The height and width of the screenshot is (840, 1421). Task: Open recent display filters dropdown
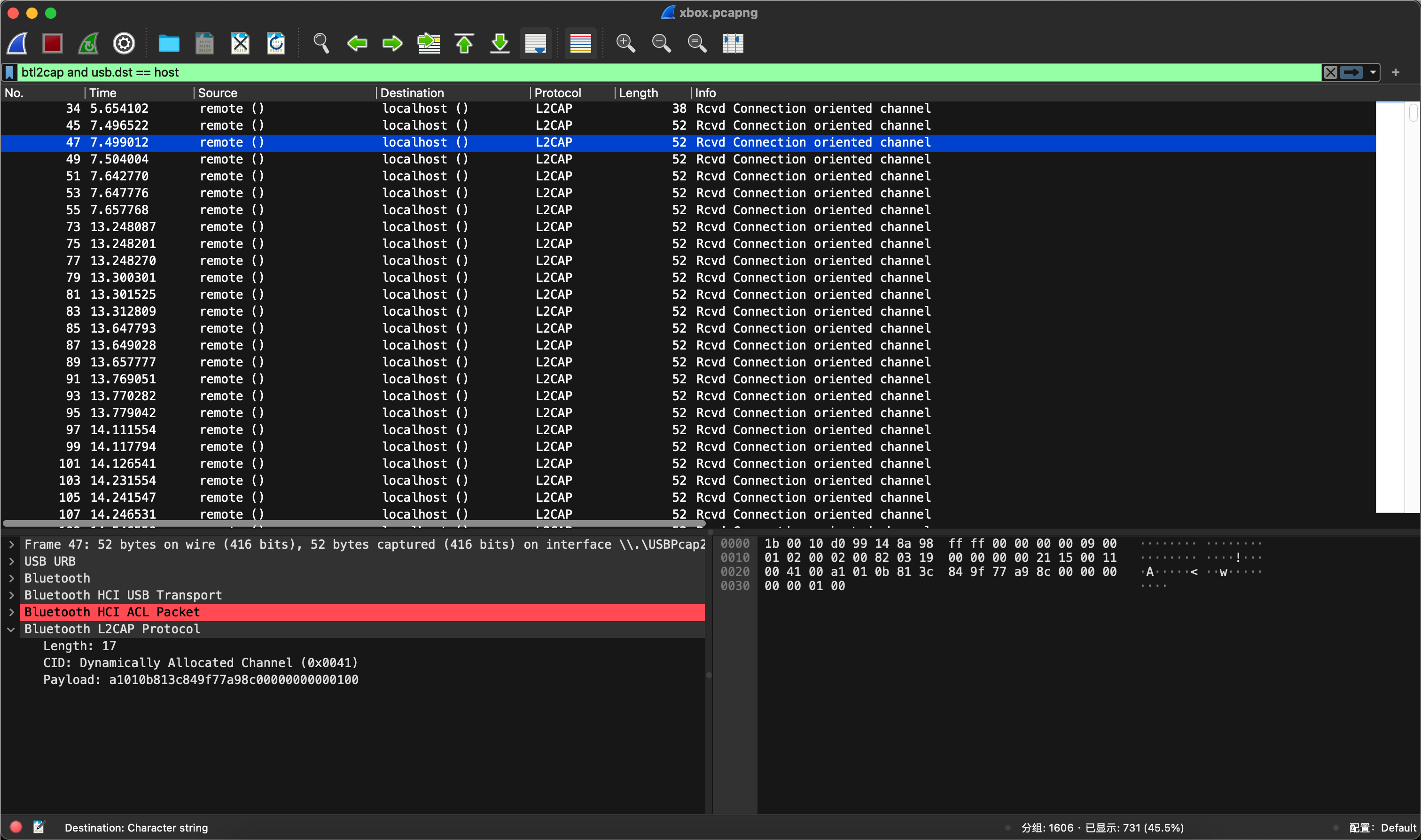point(1373,72)
